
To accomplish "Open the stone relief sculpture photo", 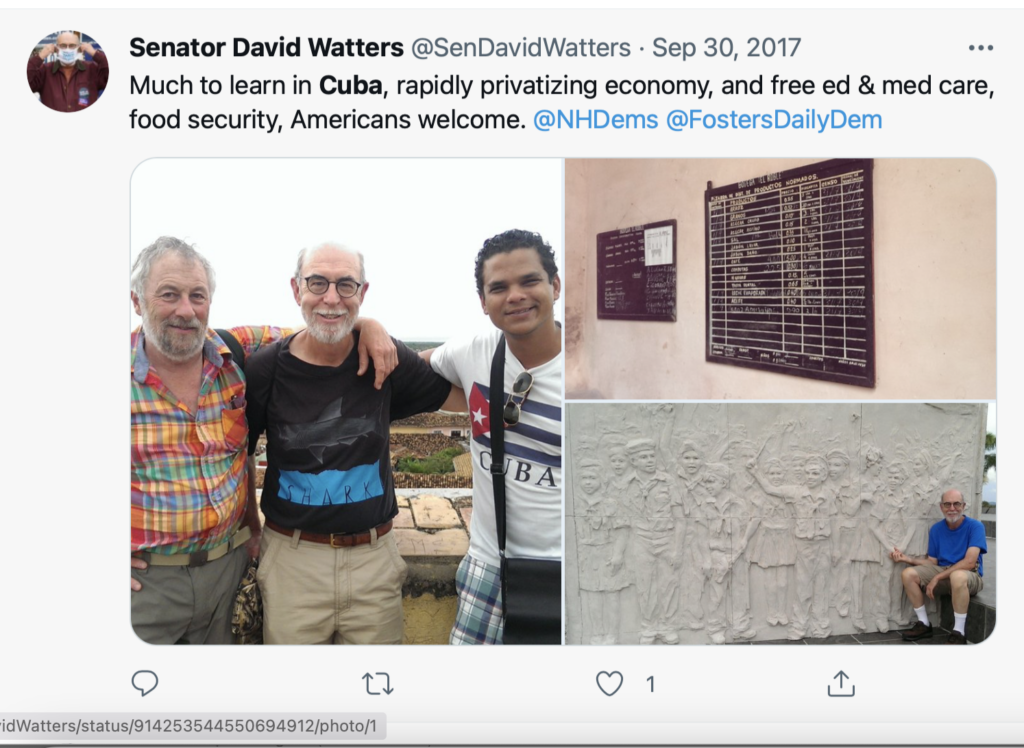I will [x=780, y=524].
